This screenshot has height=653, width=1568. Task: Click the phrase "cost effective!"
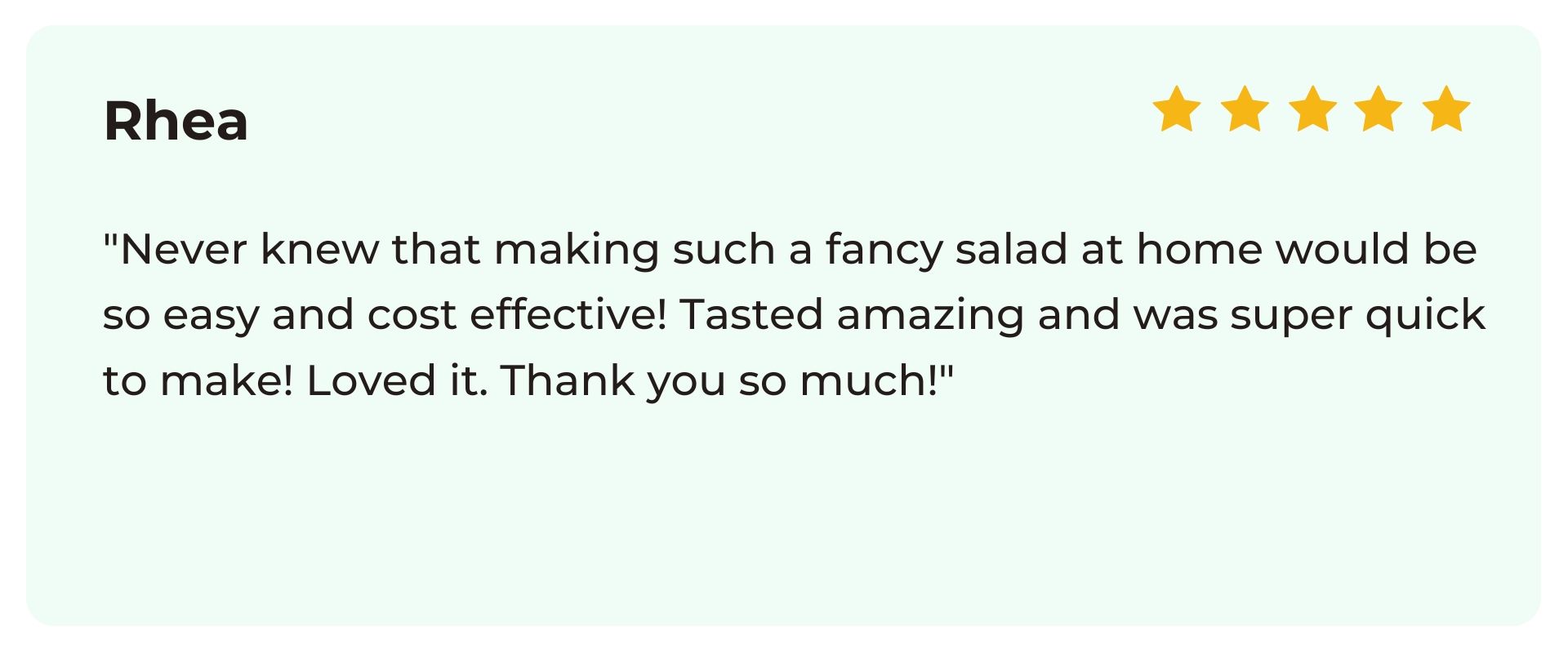tap(517, 315)
